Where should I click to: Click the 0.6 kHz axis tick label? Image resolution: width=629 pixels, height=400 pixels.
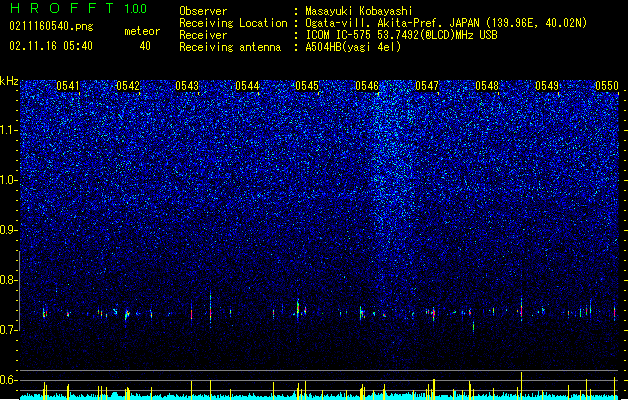coord(8,380)
